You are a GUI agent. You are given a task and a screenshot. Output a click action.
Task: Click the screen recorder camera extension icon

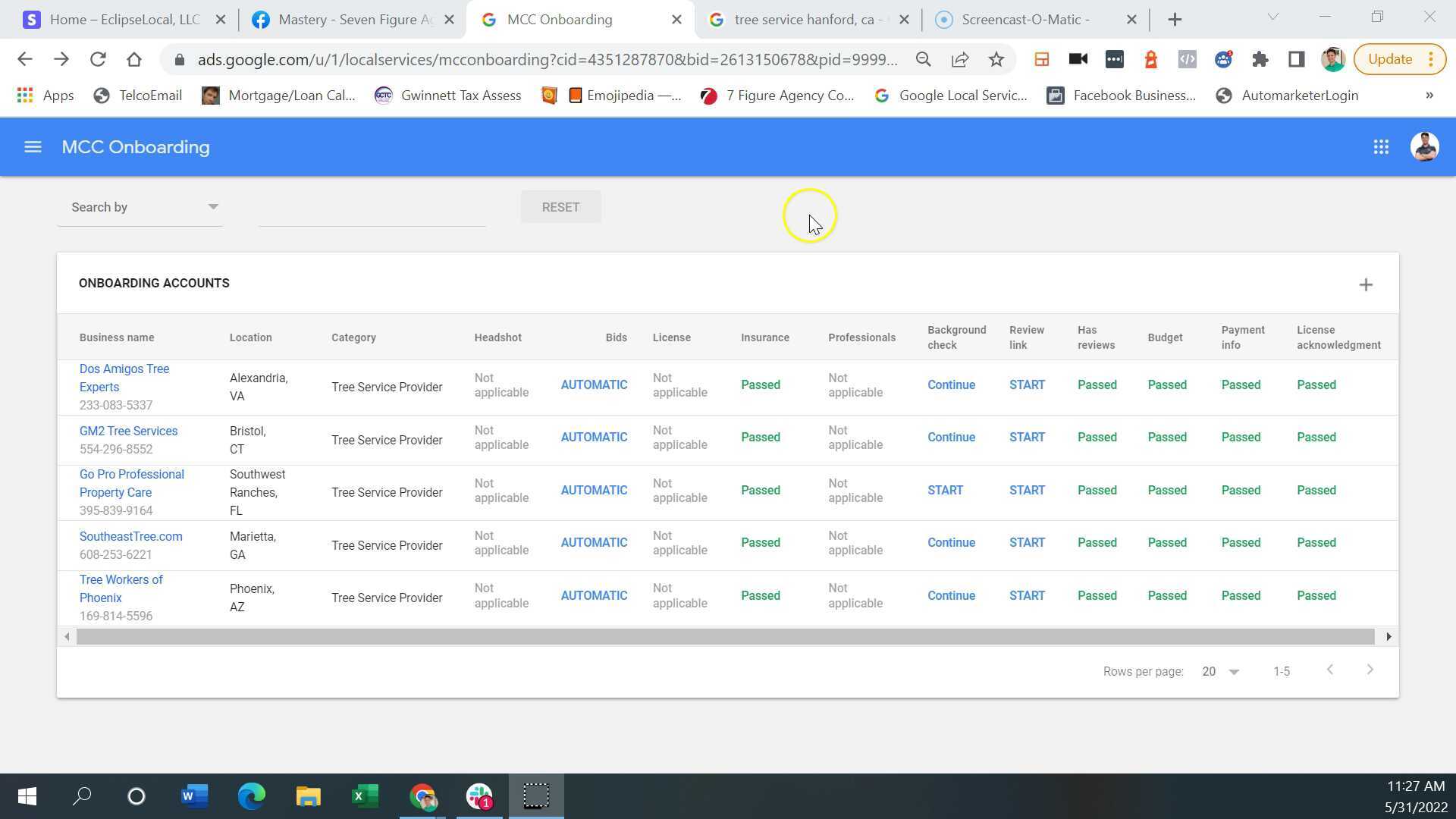(1078, 59)
